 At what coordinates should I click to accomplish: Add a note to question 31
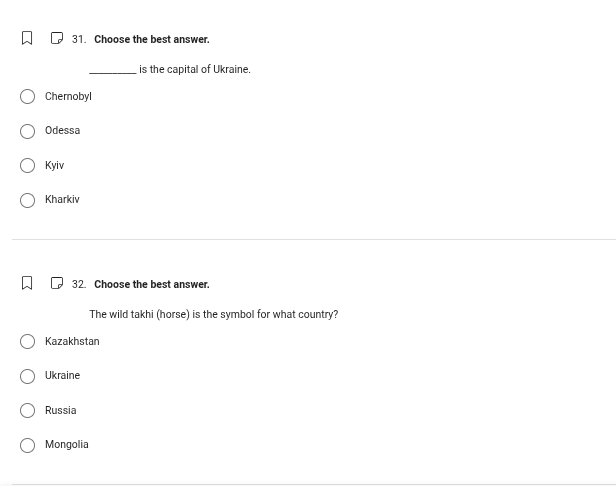[x=57, y=39]
